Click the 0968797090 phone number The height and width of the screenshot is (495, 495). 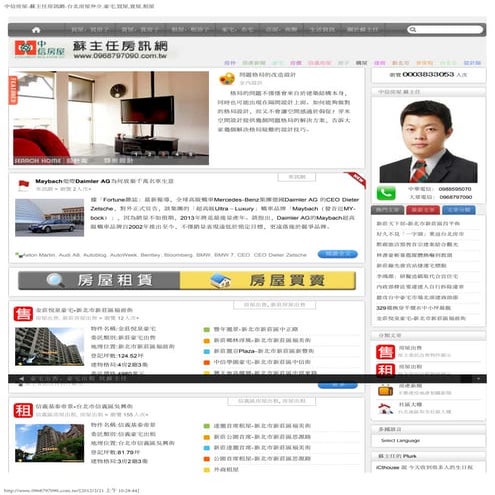(455, 197)
